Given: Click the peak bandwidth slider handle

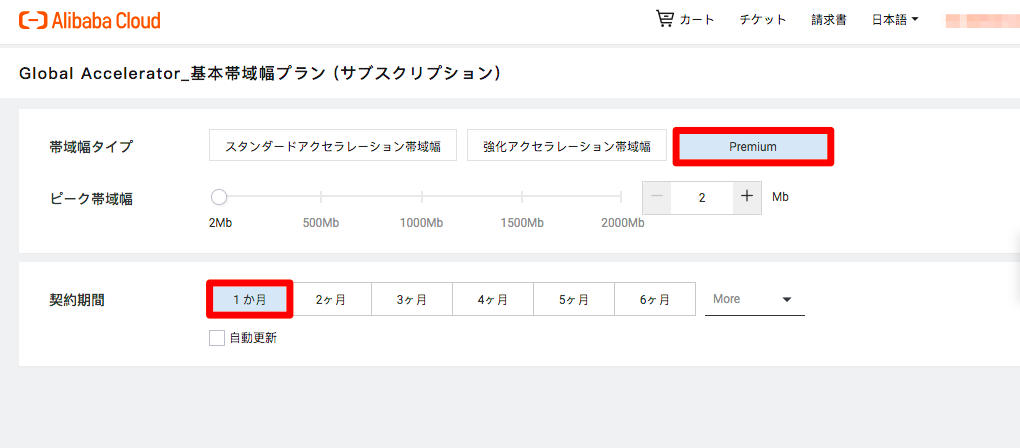Looking at the screenshot, I should (219, 196).
